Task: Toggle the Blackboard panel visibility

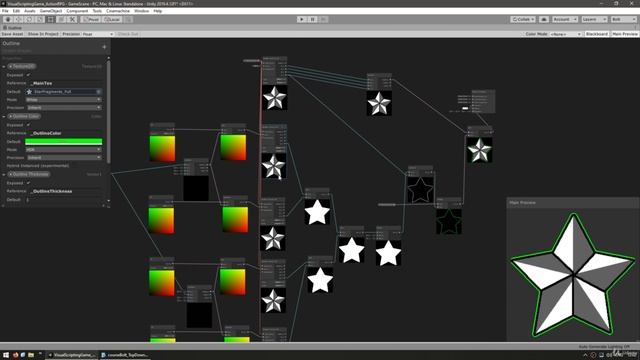Action: (x=596, y=34)
